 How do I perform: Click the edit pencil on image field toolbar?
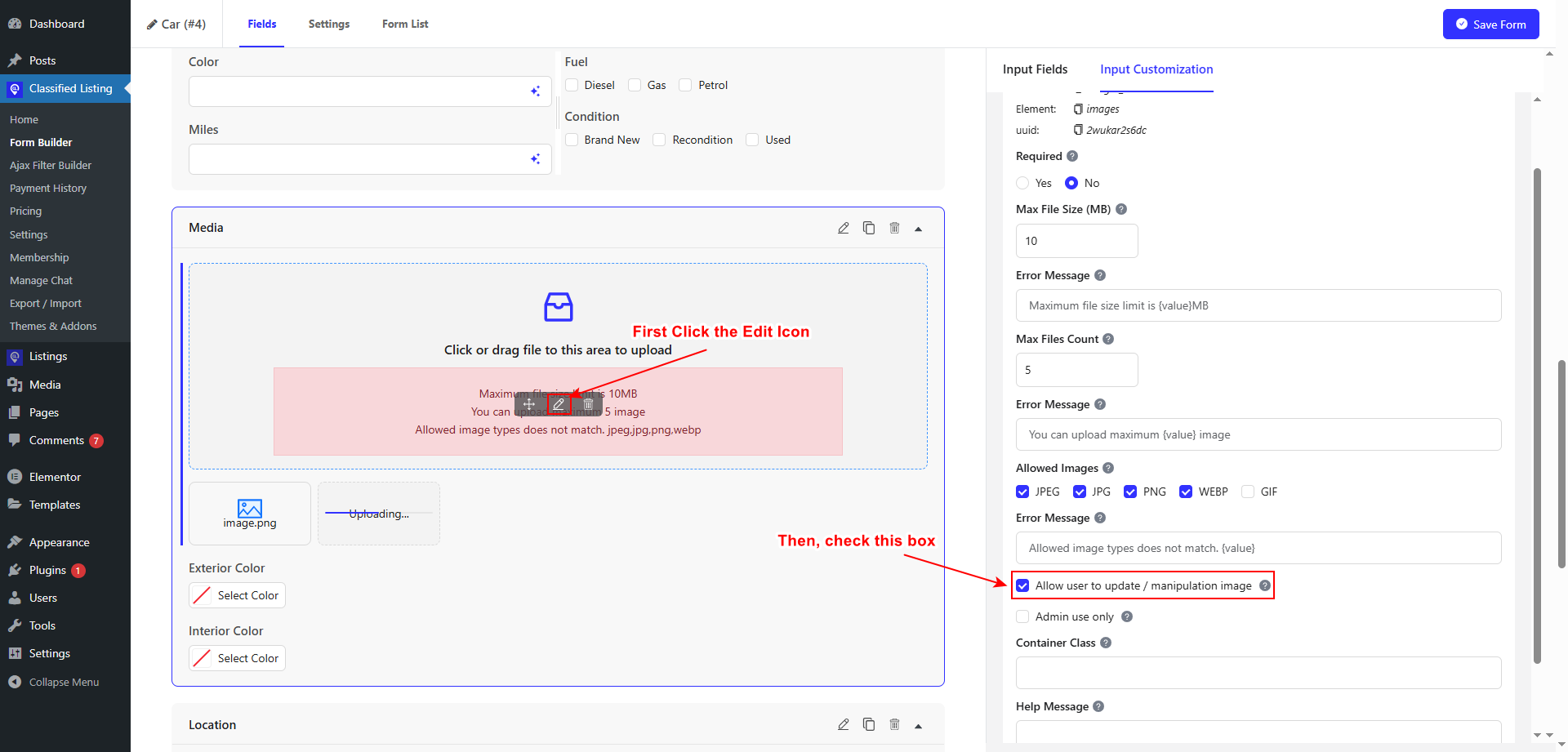pos(559,403)
